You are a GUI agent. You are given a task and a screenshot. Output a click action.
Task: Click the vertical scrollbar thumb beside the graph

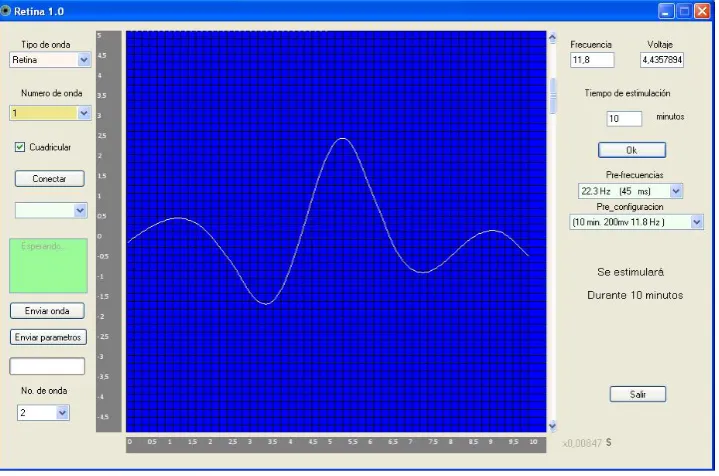(553, 96)
